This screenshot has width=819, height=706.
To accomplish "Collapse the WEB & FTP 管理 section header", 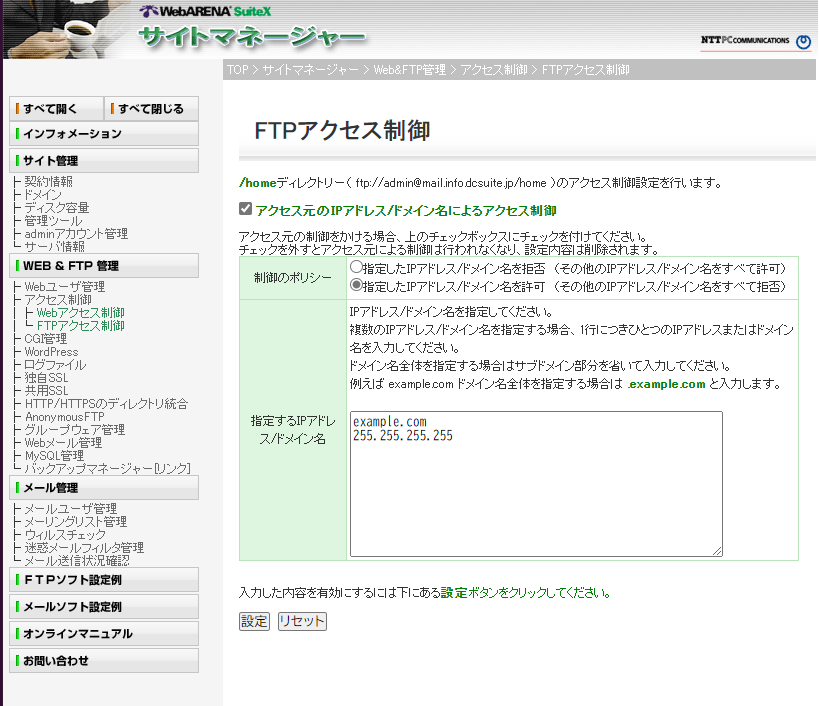I will 104,265.
